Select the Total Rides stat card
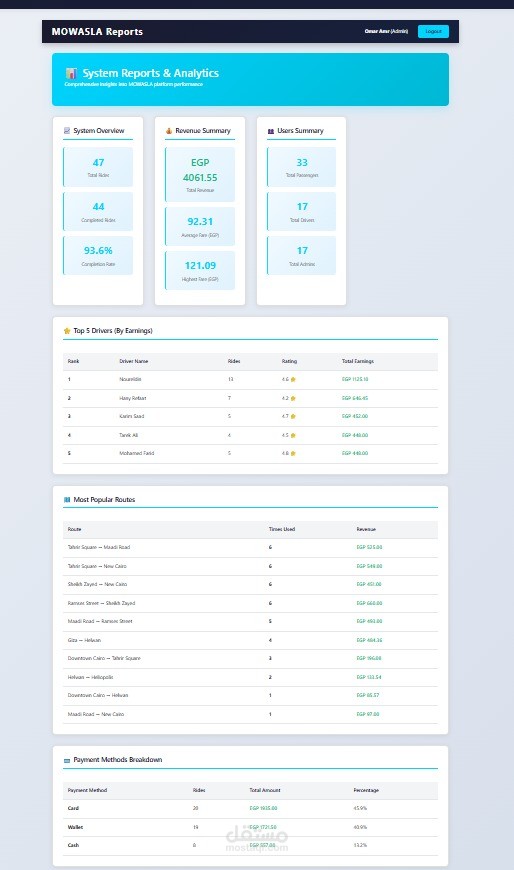Viewport: 514px width, 870px height. click(98, 167)
